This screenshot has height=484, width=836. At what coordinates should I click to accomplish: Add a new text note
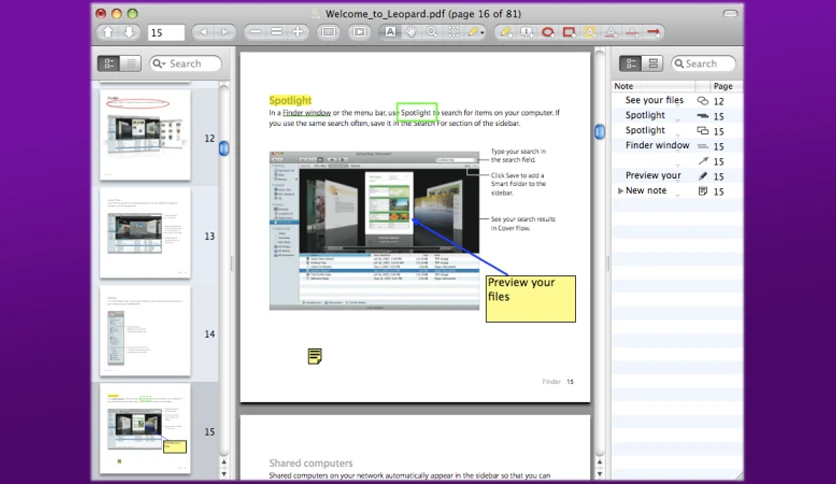point(505,33)
